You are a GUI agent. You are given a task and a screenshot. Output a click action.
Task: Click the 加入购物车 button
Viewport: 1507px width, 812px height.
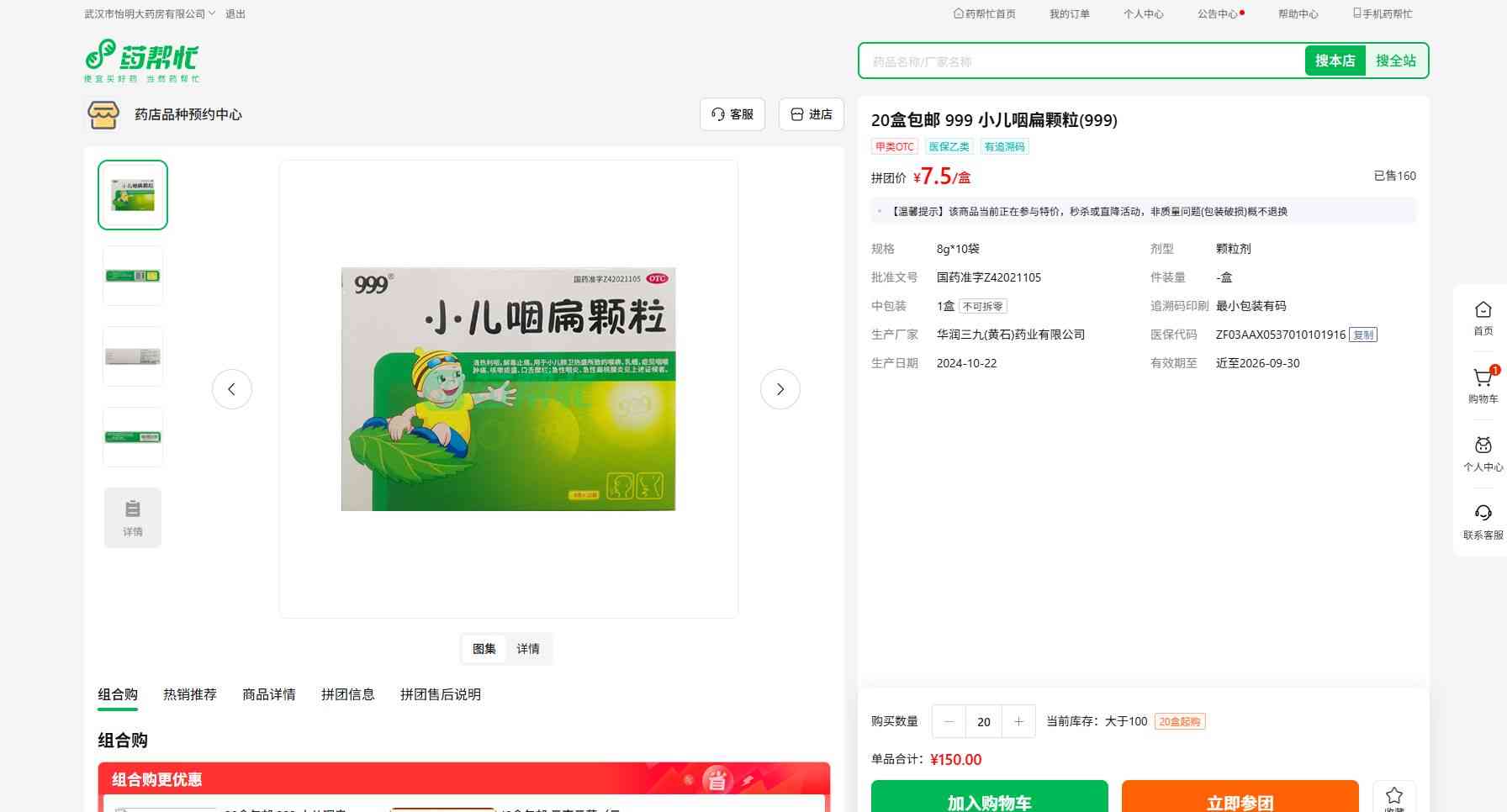pyautogui.click(x=989, y=799)
